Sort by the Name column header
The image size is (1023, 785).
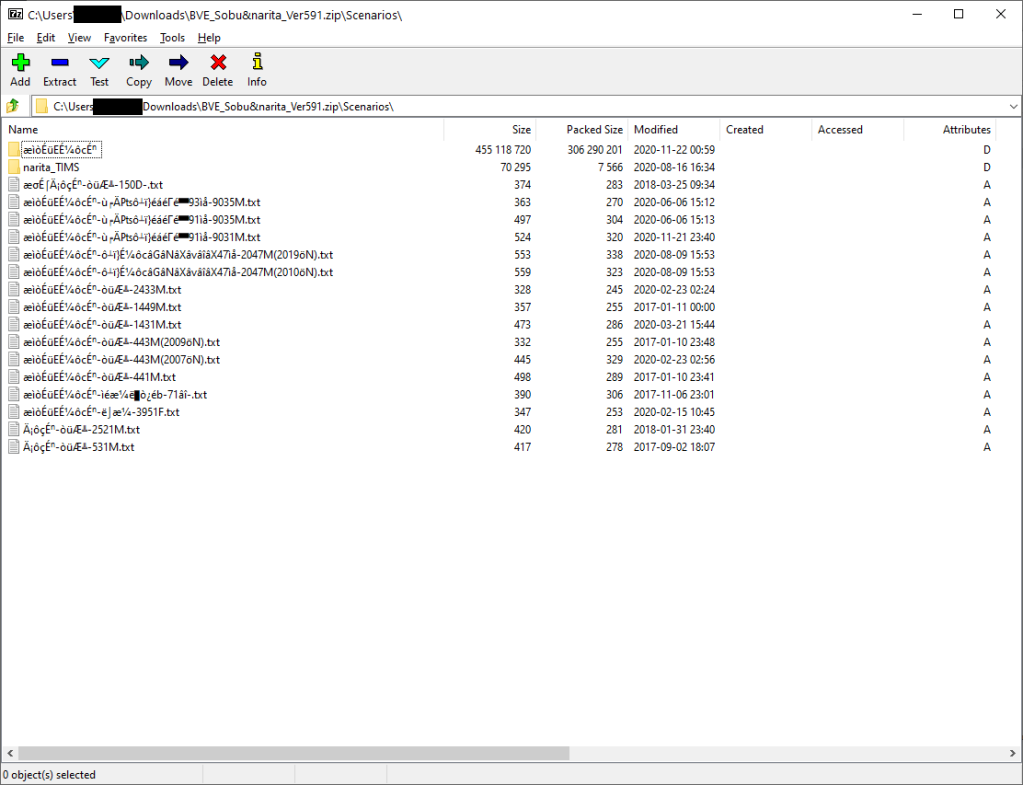pos(23,130)
